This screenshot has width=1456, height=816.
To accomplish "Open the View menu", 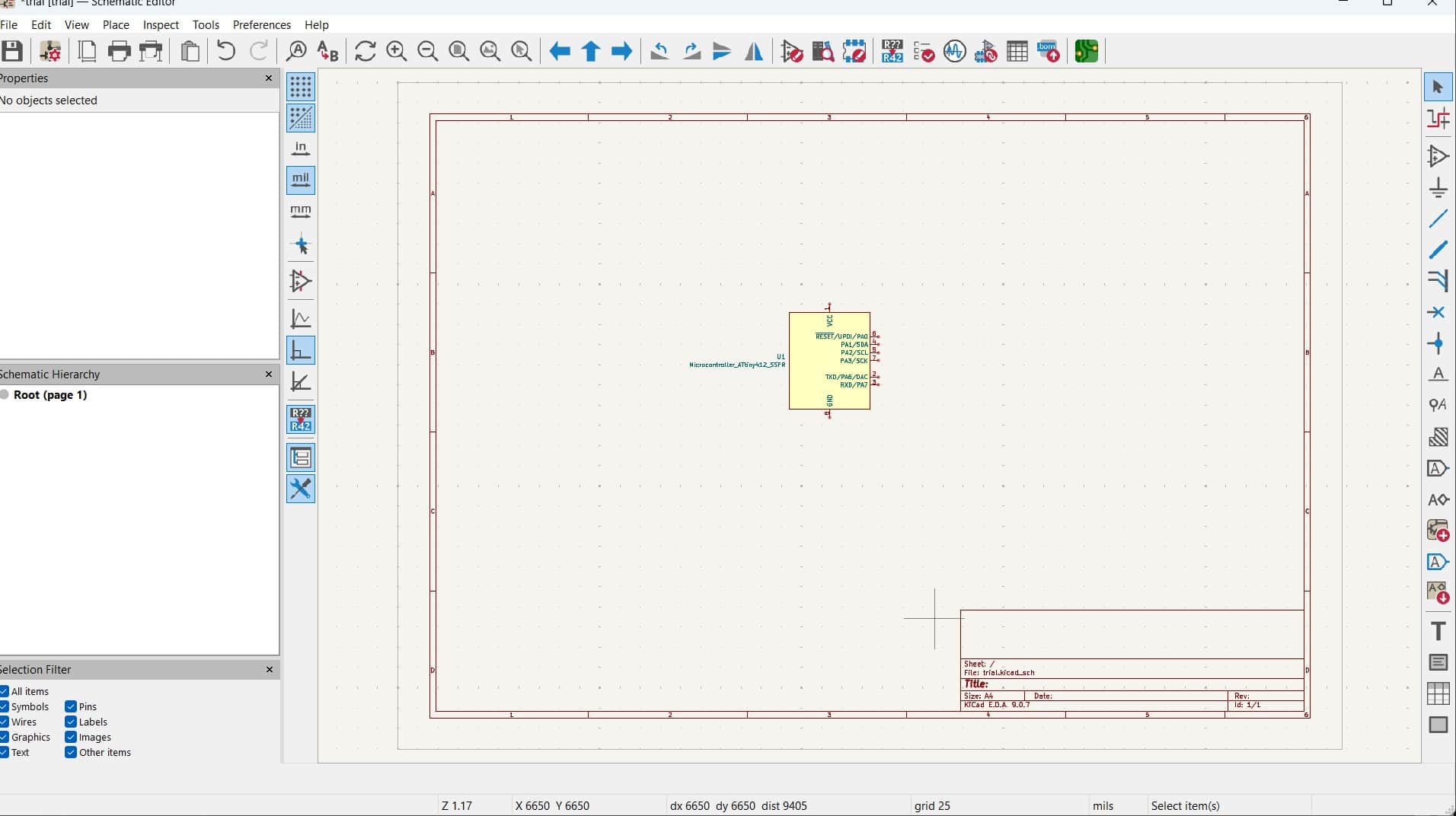I will pyautogui.click(x=76, y=24).
